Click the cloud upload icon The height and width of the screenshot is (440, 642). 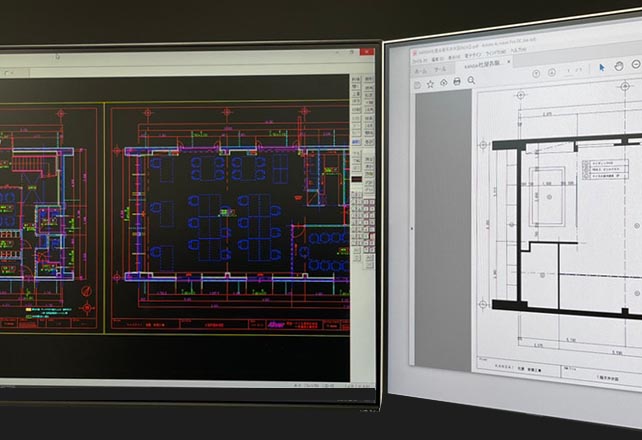443,84
